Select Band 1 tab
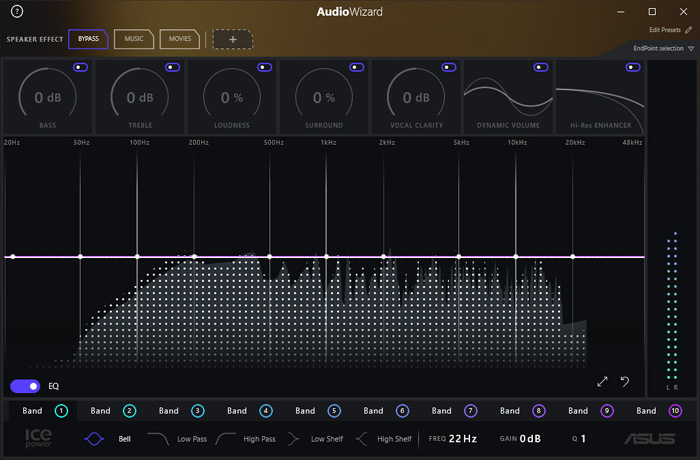 pyautogui.click(x=43, y=411)
